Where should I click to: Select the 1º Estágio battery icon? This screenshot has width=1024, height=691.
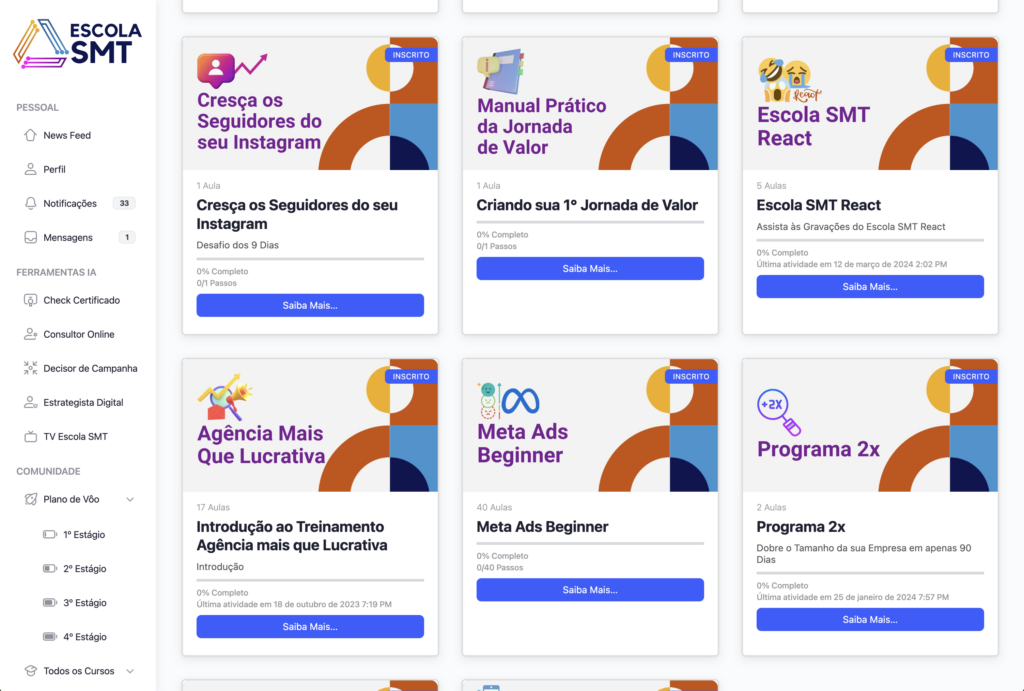coord(50,534)
